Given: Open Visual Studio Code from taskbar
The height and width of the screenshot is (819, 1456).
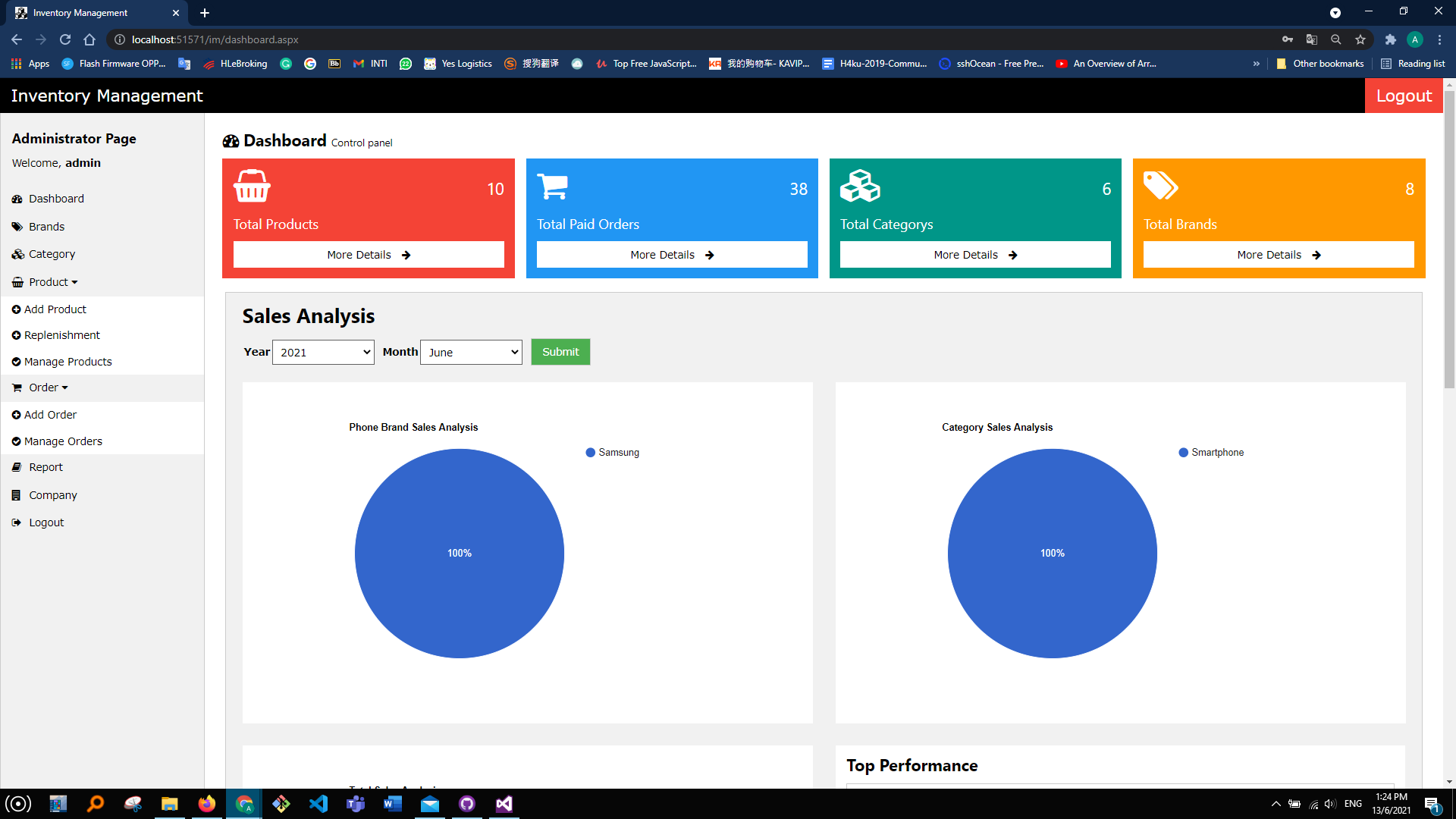Looking at the screenshot, I should pyautogui.click(x=318, y=804).
